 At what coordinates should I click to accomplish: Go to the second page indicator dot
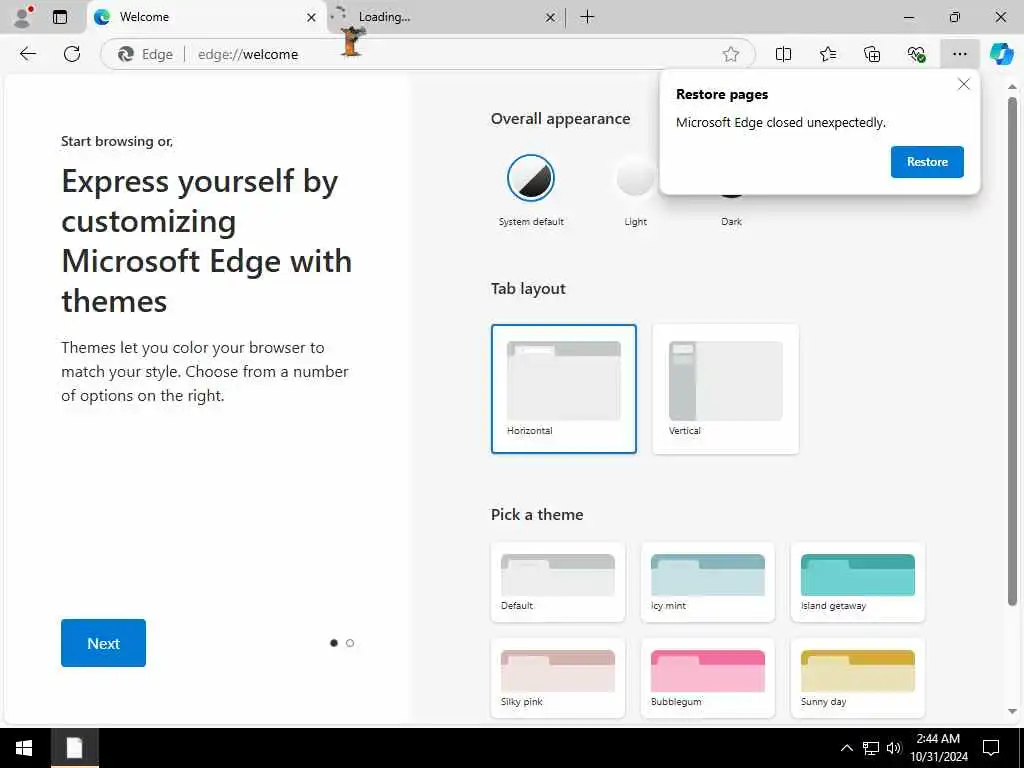click(350, 643)
